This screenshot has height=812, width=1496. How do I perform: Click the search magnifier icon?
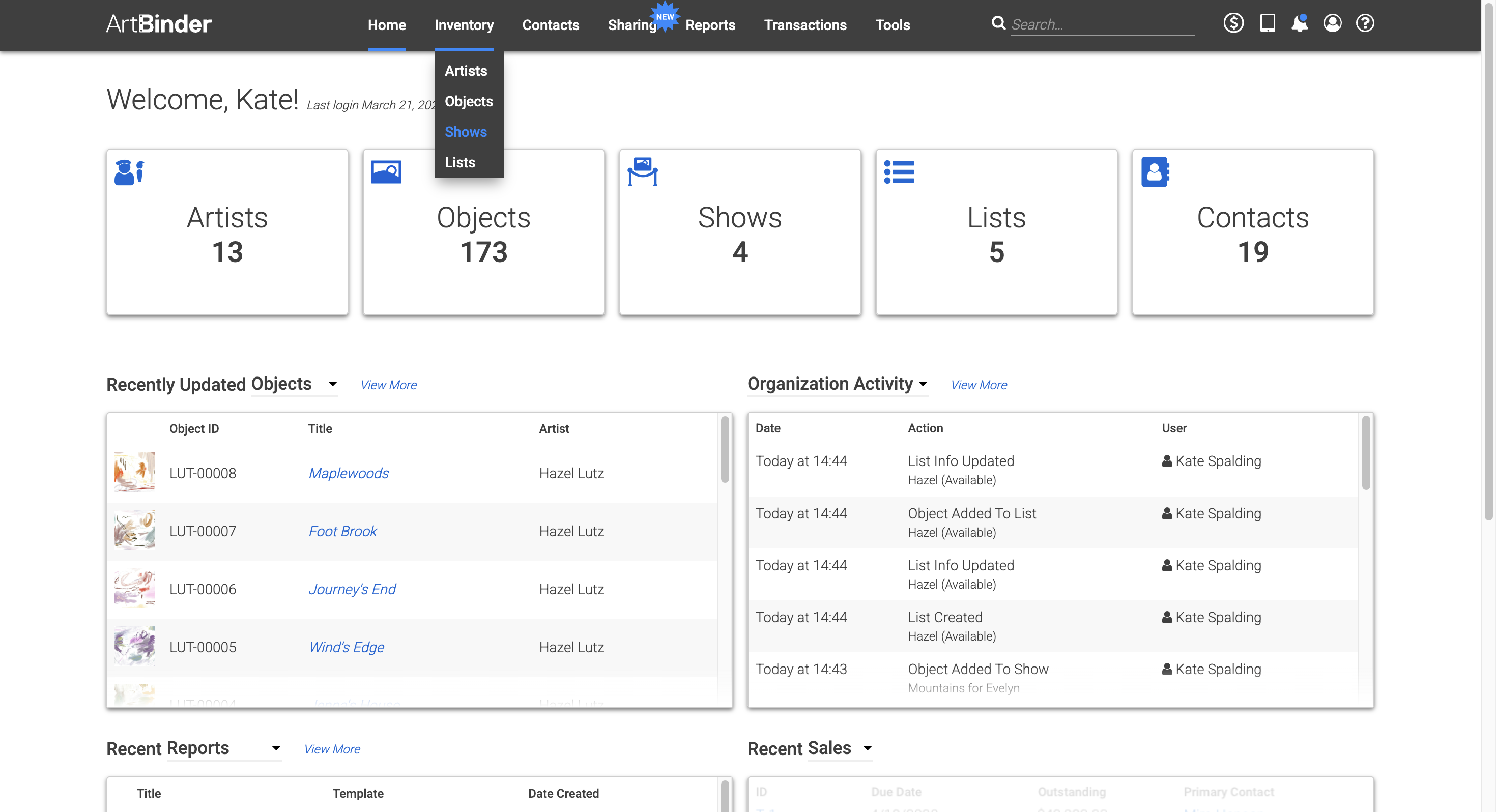998,23
